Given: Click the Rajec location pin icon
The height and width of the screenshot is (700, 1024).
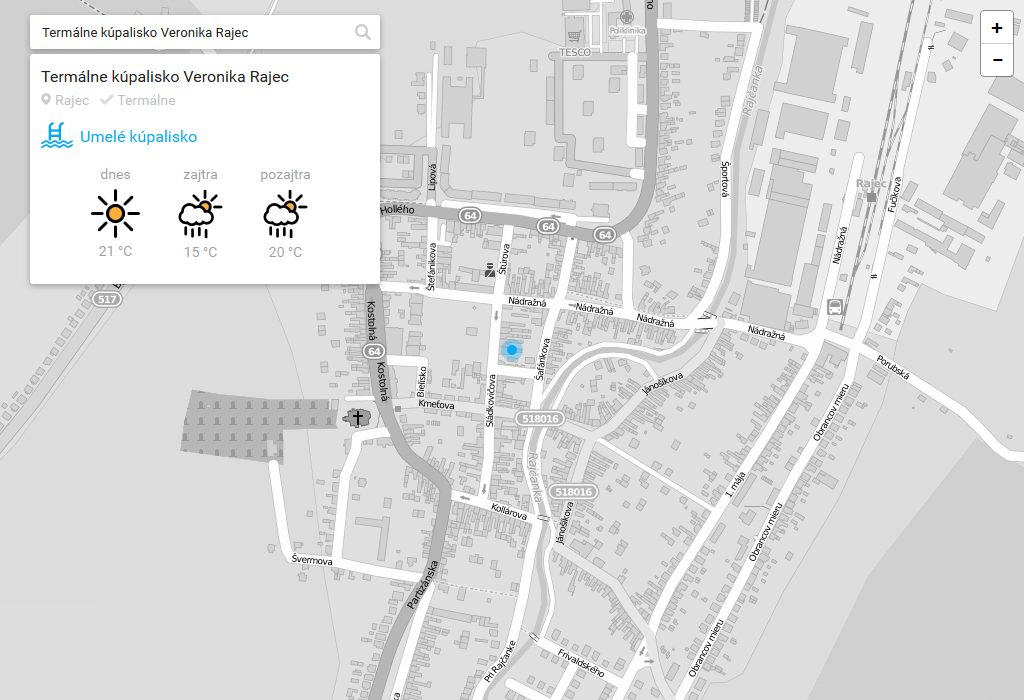Looking at the screenshot, I should [46, 100].
